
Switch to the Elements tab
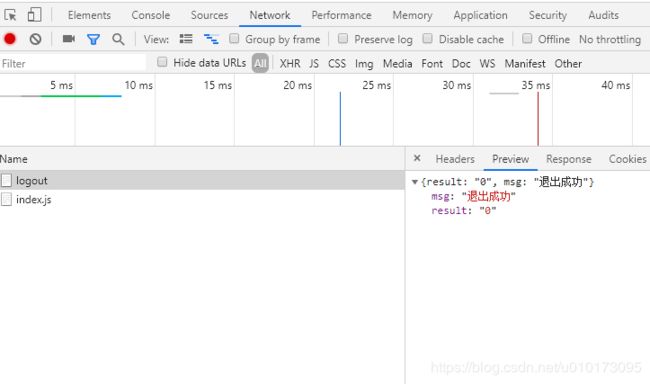(89, 15)
